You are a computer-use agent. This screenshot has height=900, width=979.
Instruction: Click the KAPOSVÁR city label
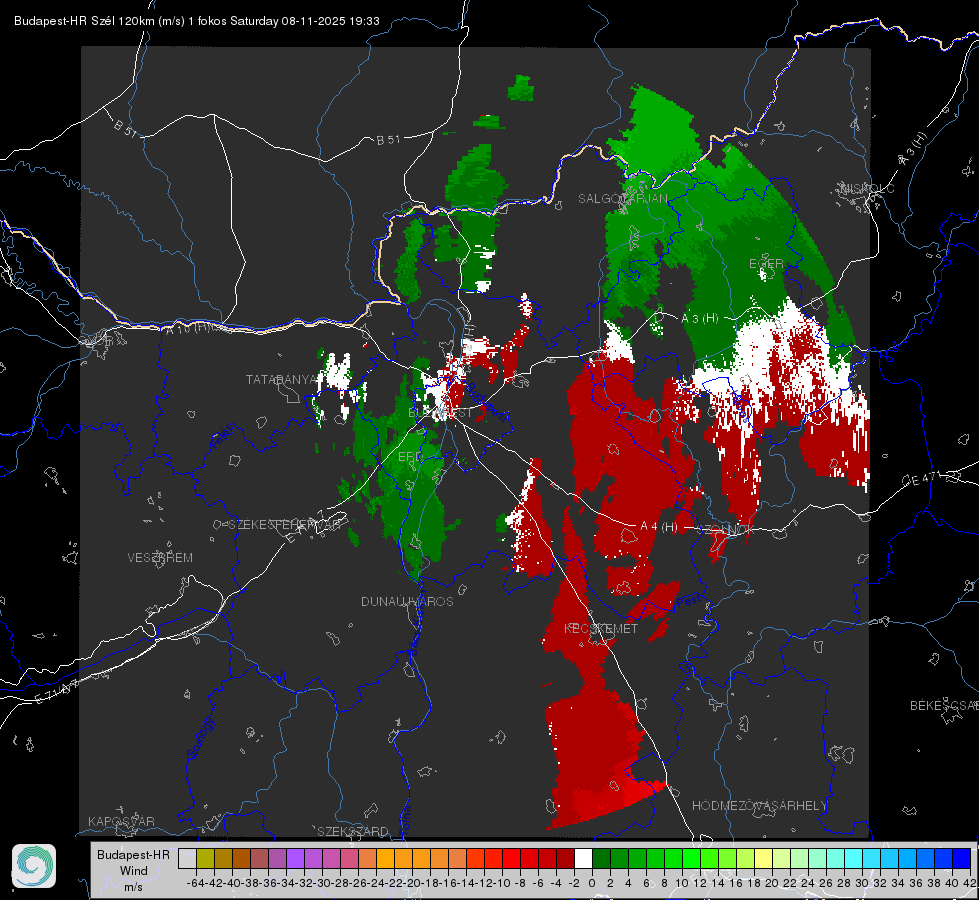121,821
